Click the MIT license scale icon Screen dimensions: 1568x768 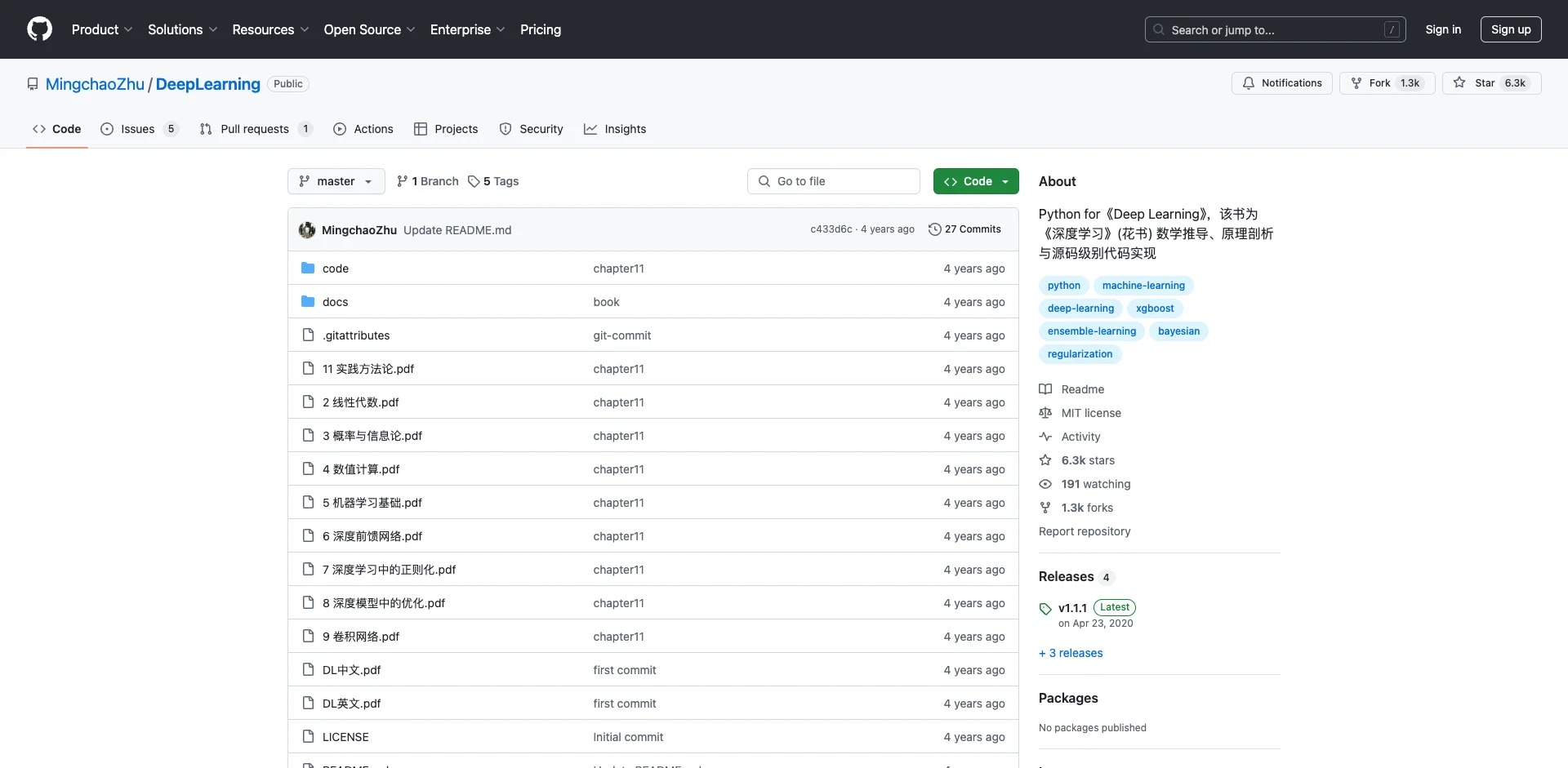point(1045,413)
